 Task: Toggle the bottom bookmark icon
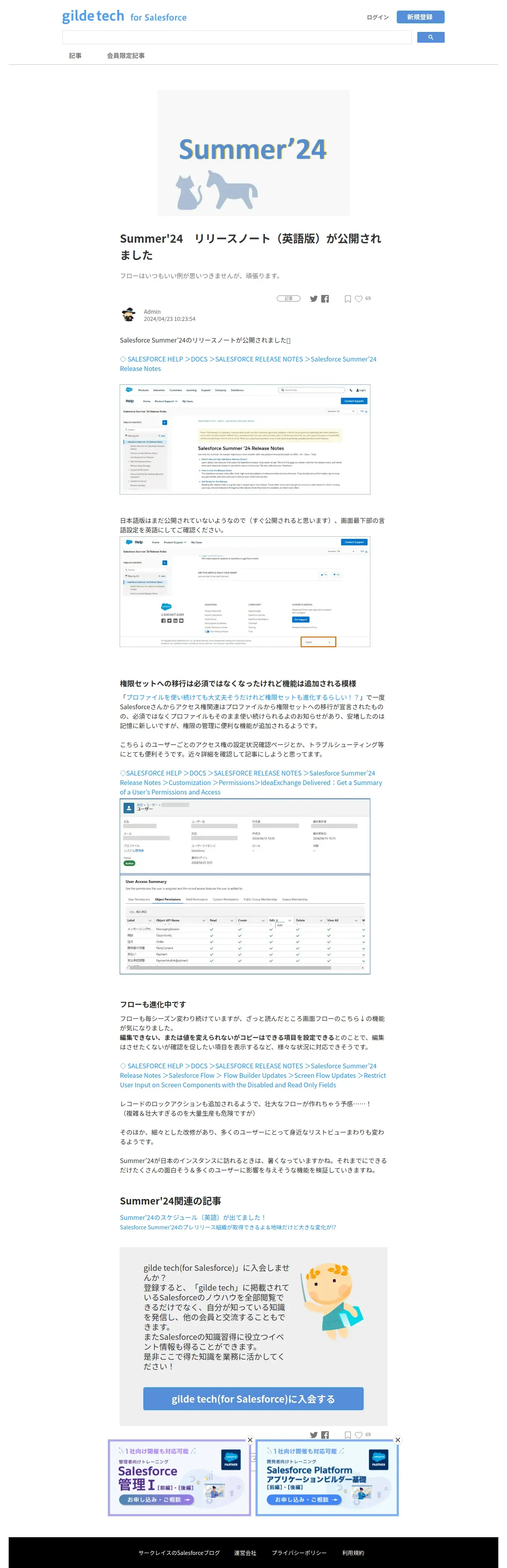(347, 1435)
